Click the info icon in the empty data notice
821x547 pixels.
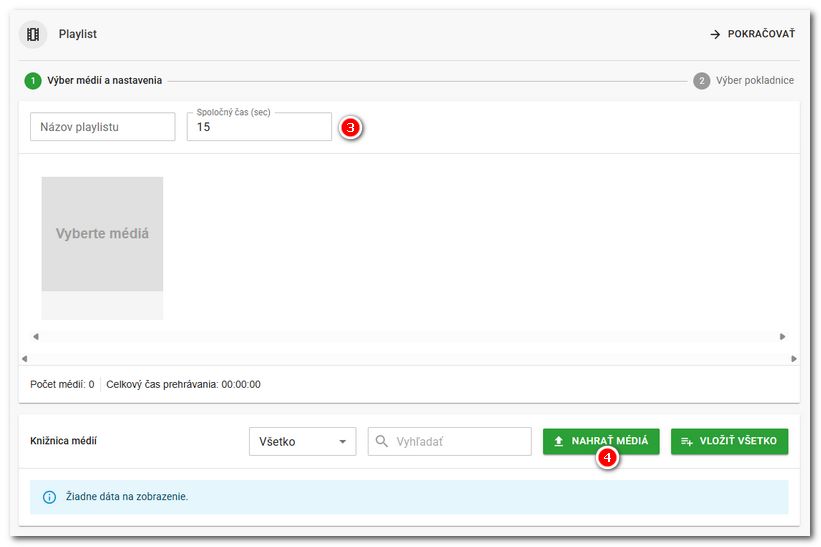click(49, 497)
